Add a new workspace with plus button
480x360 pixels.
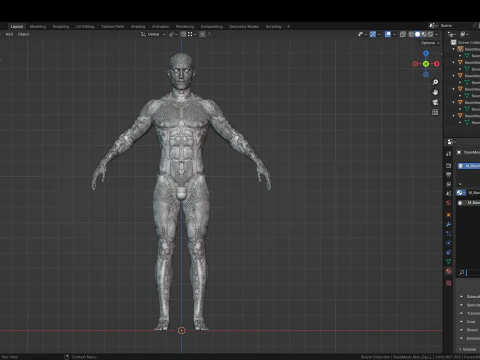click(288, 26)
